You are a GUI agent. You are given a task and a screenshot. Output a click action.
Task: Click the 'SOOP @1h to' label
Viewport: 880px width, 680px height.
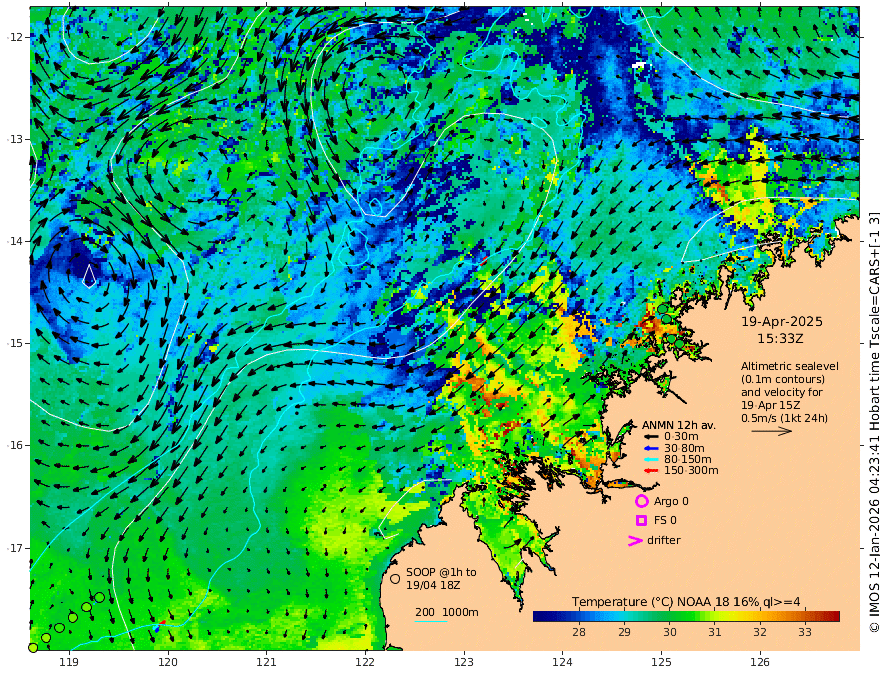tap(441, 572)
